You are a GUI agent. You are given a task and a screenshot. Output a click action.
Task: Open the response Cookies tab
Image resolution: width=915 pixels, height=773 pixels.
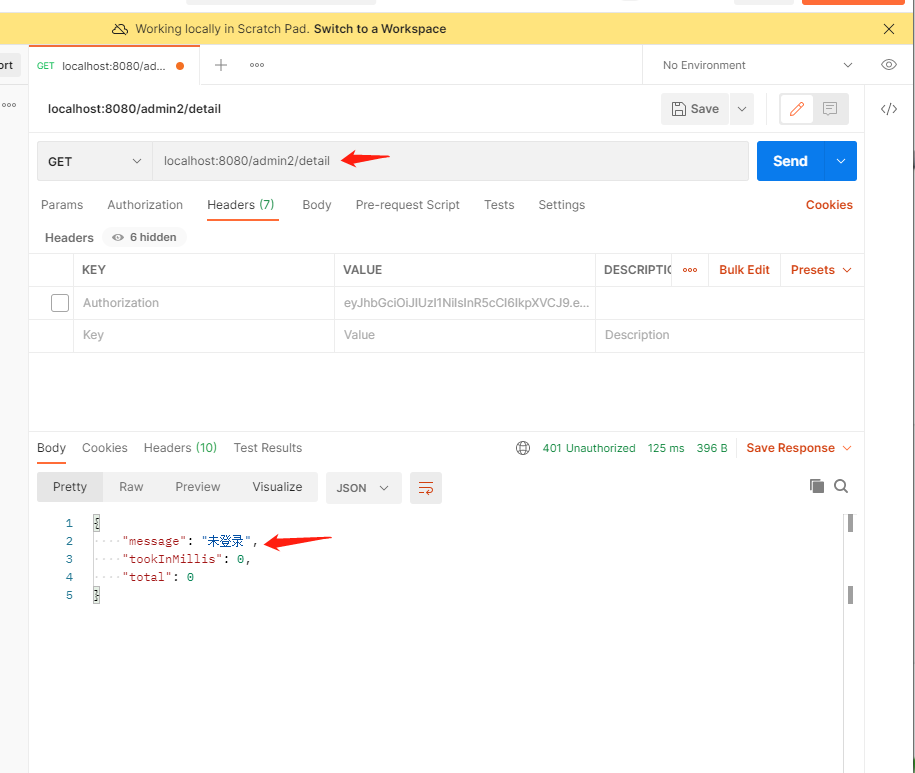(x=104, y=448)
